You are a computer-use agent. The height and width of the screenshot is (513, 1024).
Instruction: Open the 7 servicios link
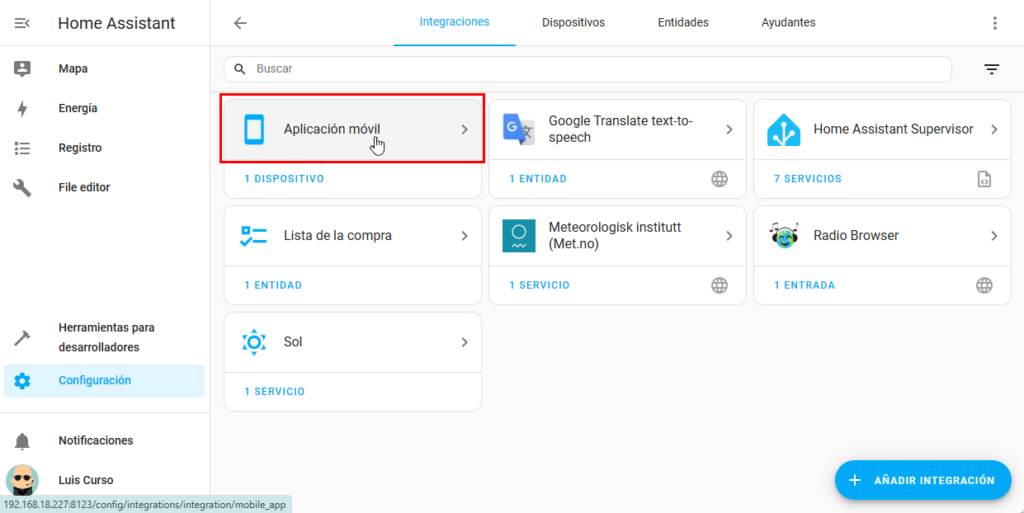point(808,179)
